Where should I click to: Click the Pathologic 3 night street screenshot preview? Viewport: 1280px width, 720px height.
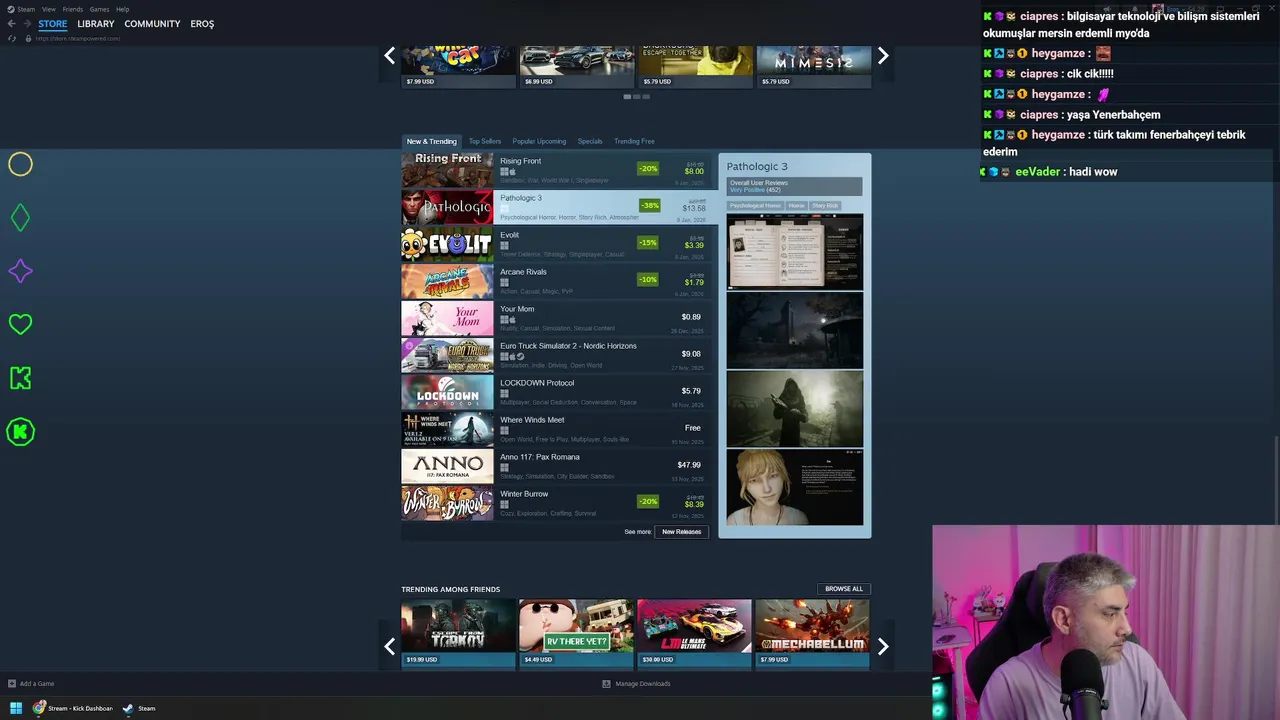coord(794,330)
